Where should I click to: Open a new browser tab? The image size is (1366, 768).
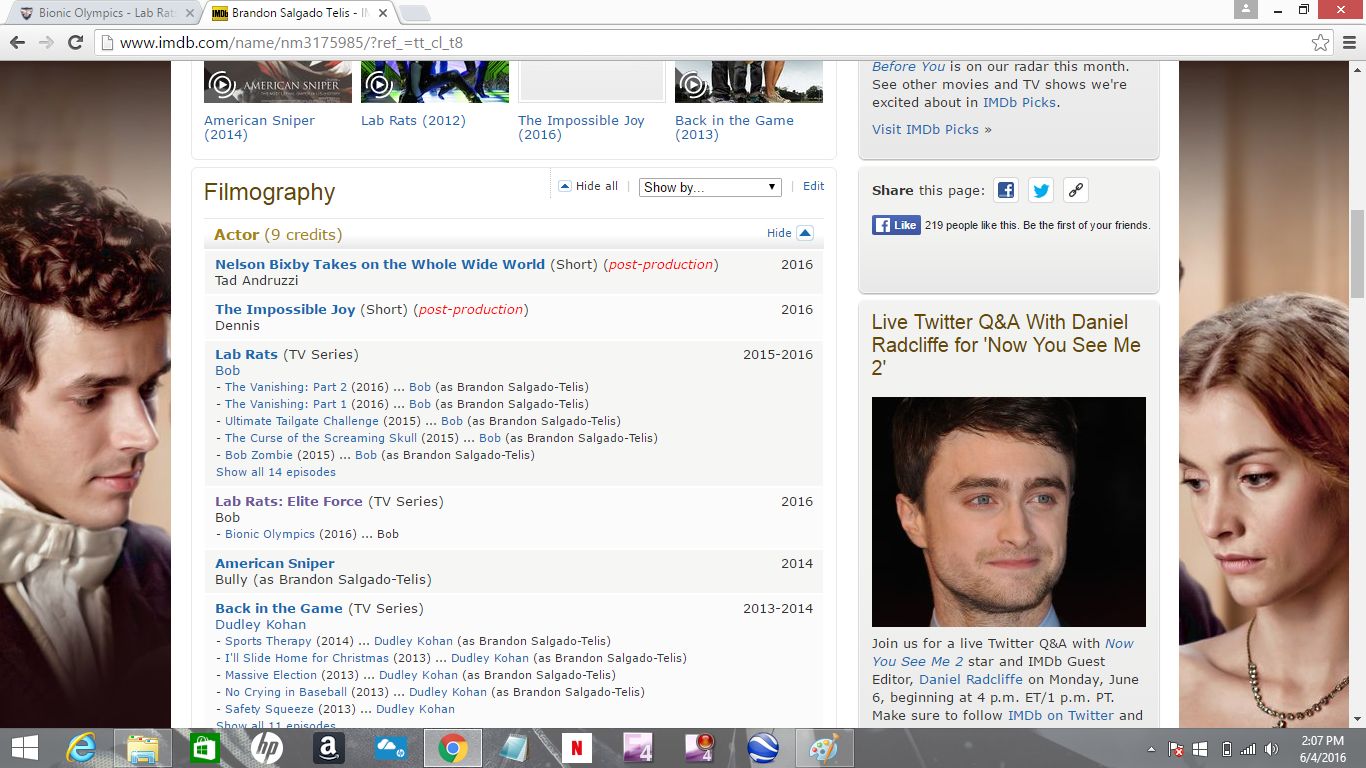click(415, 13)
